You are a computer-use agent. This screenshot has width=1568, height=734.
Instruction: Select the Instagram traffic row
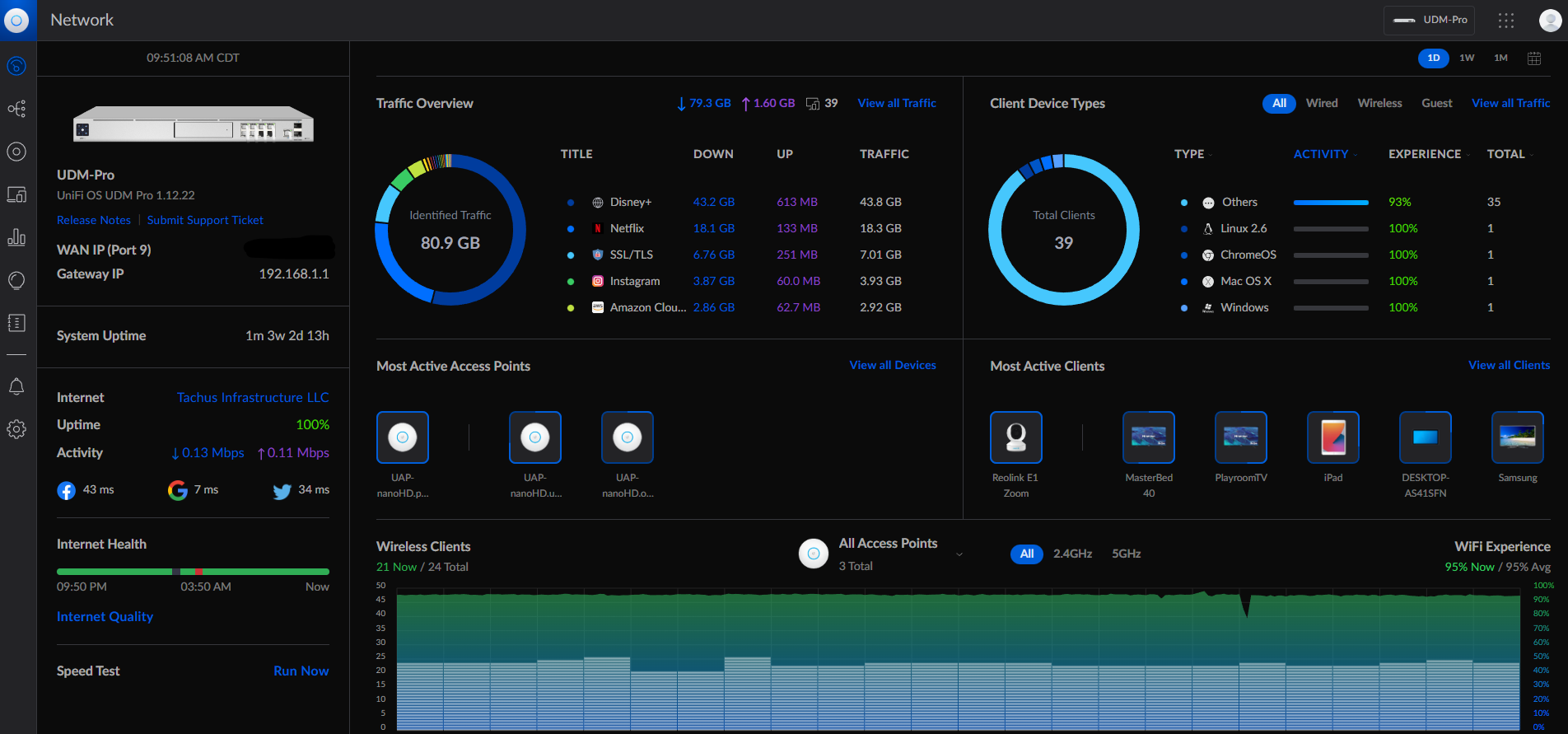pyautogui.click(x=739, y=281)
